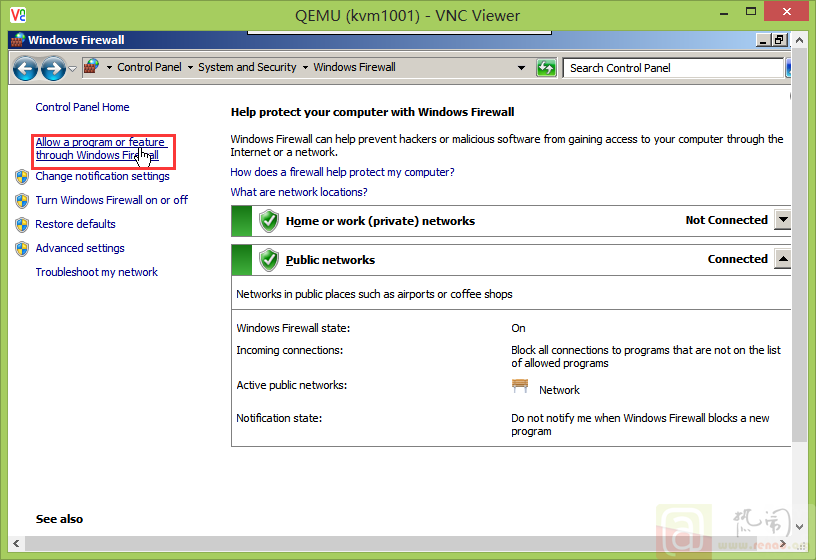
Task: Click green shield icon on Public networks
Action: [x=269, y=260]
